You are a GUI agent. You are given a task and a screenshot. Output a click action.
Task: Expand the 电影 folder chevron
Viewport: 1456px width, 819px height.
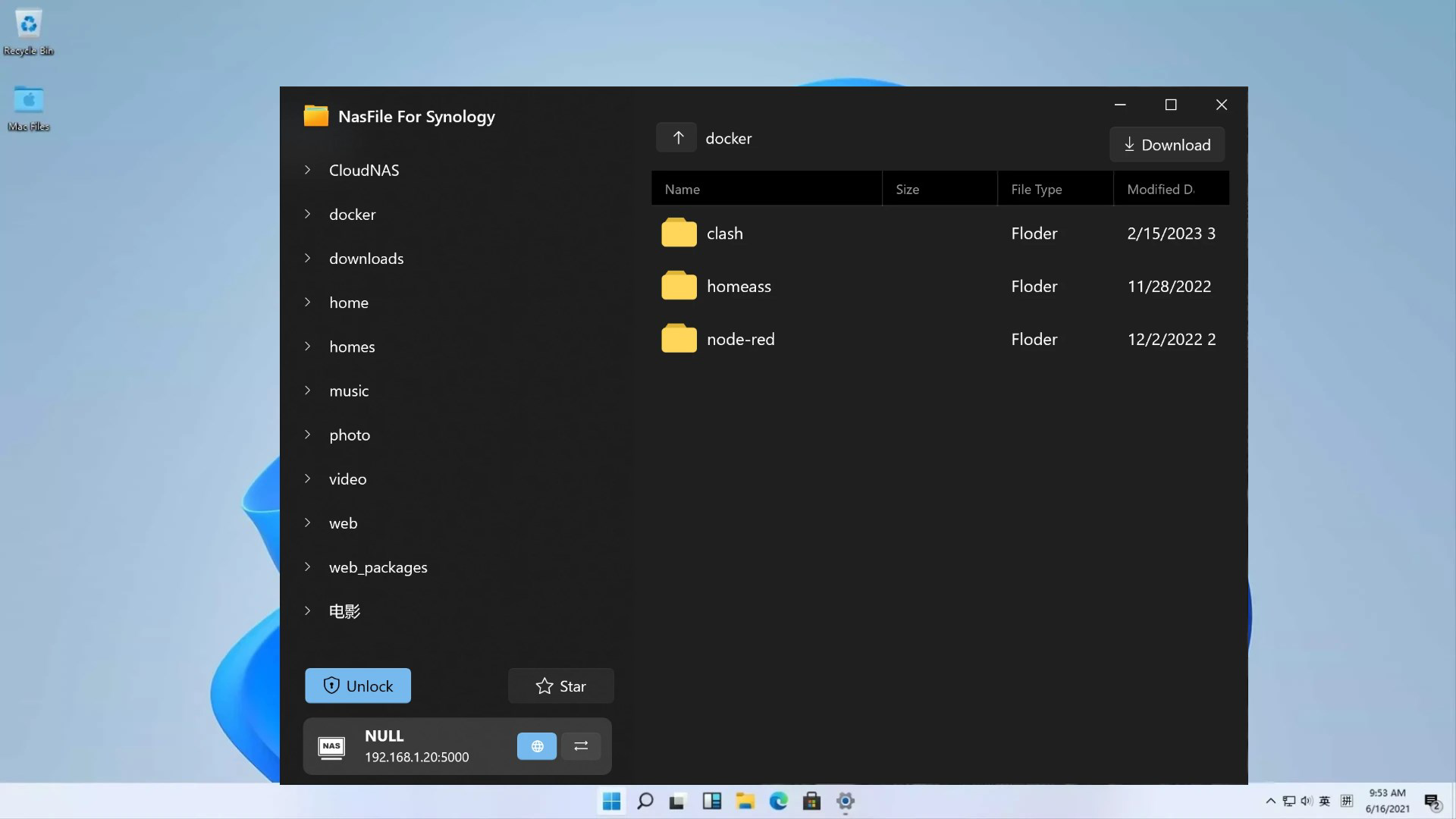(x=307, y=611)
